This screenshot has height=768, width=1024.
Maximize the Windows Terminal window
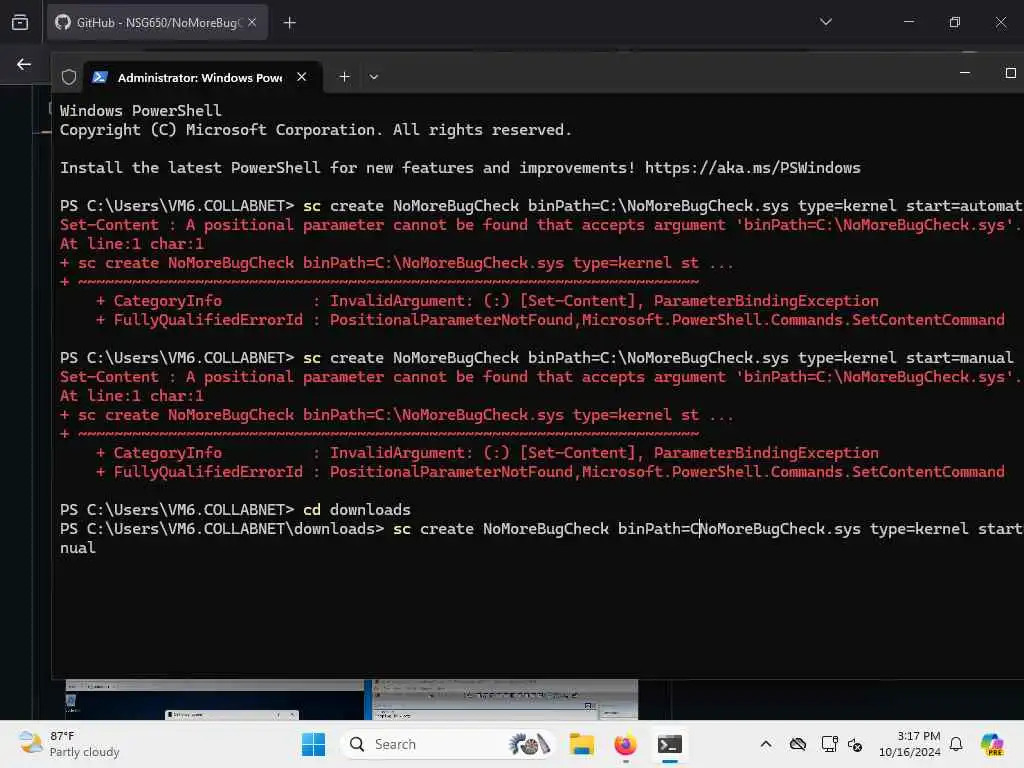tap(1010, 72)
